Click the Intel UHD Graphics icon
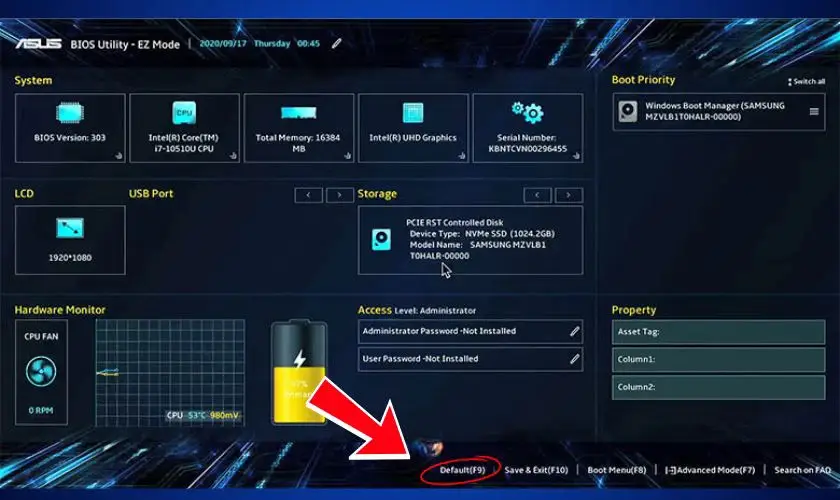This screenshot has width=840, height=500. click(x=413, y=113)
